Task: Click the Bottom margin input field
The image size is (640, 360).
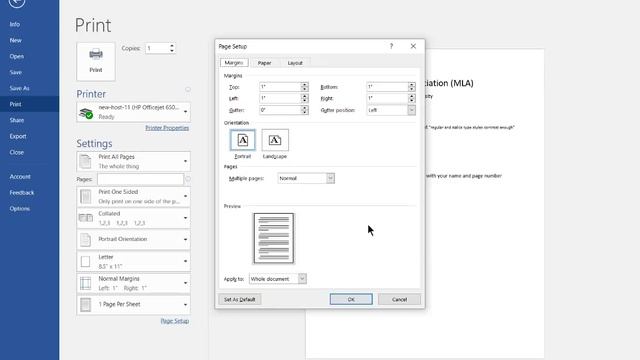Action: pos(387,87)
